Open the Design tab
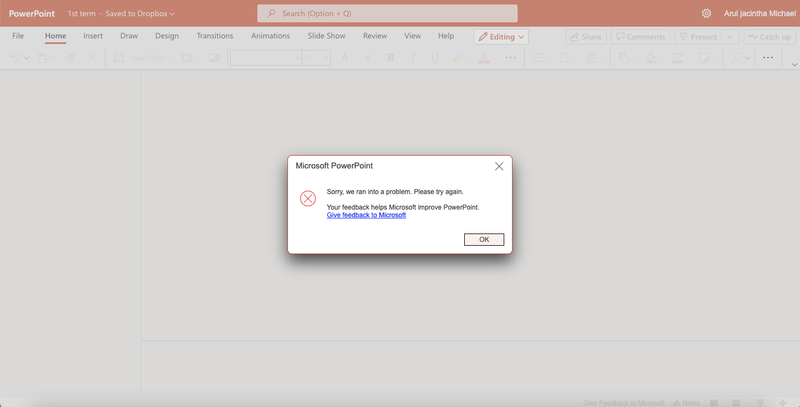Viewport: 800px width, 407px height. coord(167,36)
